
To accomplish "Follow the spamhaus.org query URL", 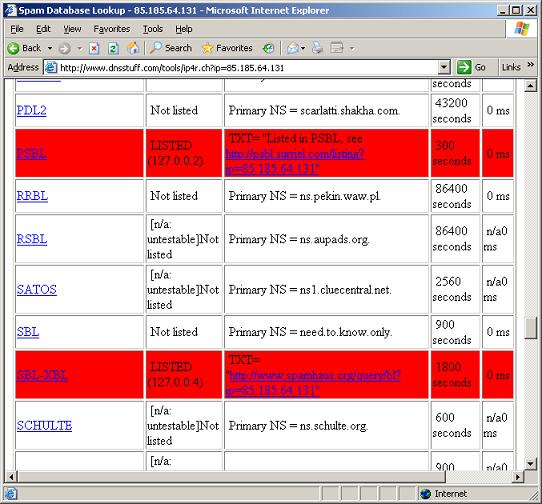I will [313, 383].
